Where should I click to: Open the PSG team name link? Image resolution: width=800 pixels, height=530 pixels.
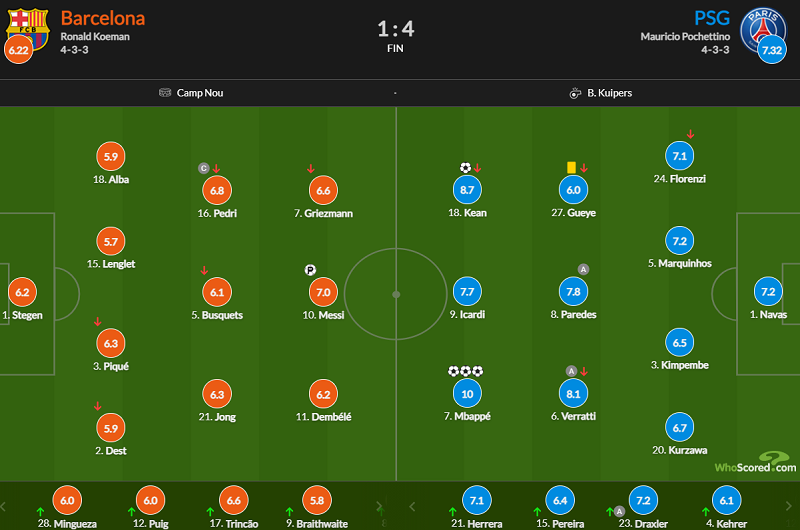[x=712, y=18]
